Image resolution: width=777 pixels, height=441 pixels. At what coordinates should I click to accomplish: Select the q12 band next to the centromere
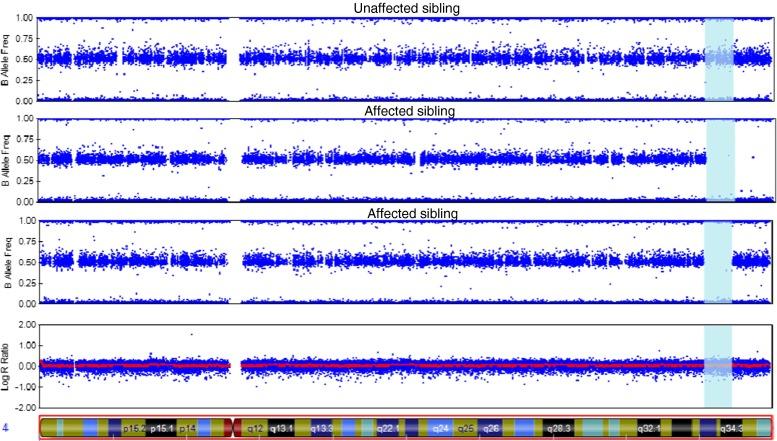[254, 428]
